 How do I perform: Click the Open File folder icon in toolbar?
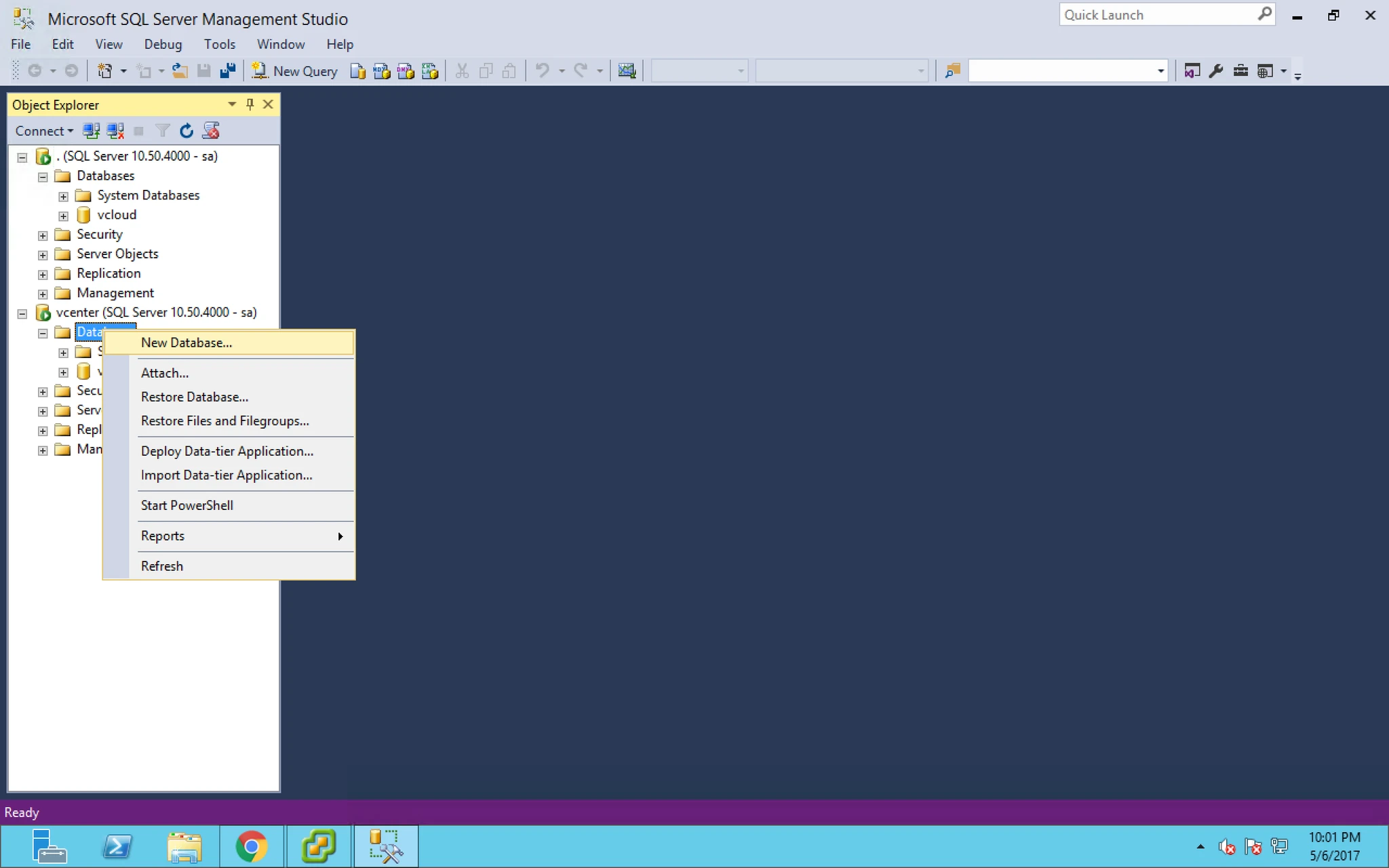180,71
